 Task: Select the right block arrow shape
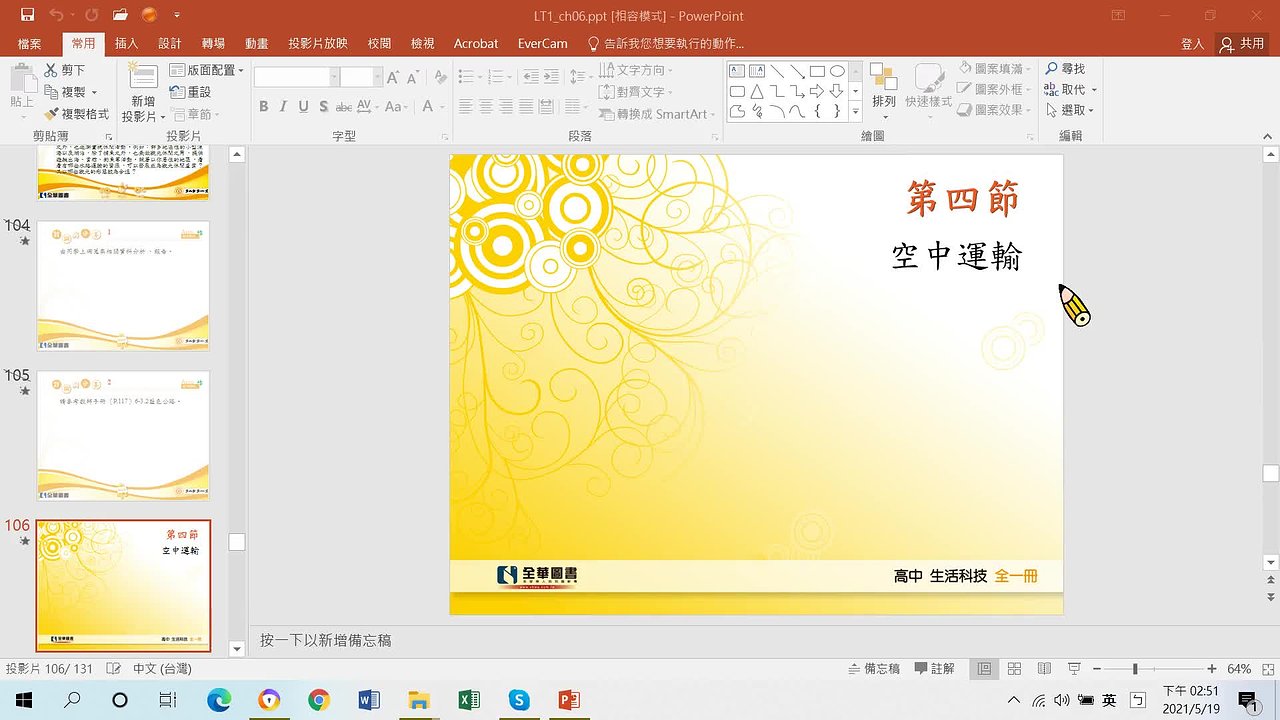coord(817,91)
